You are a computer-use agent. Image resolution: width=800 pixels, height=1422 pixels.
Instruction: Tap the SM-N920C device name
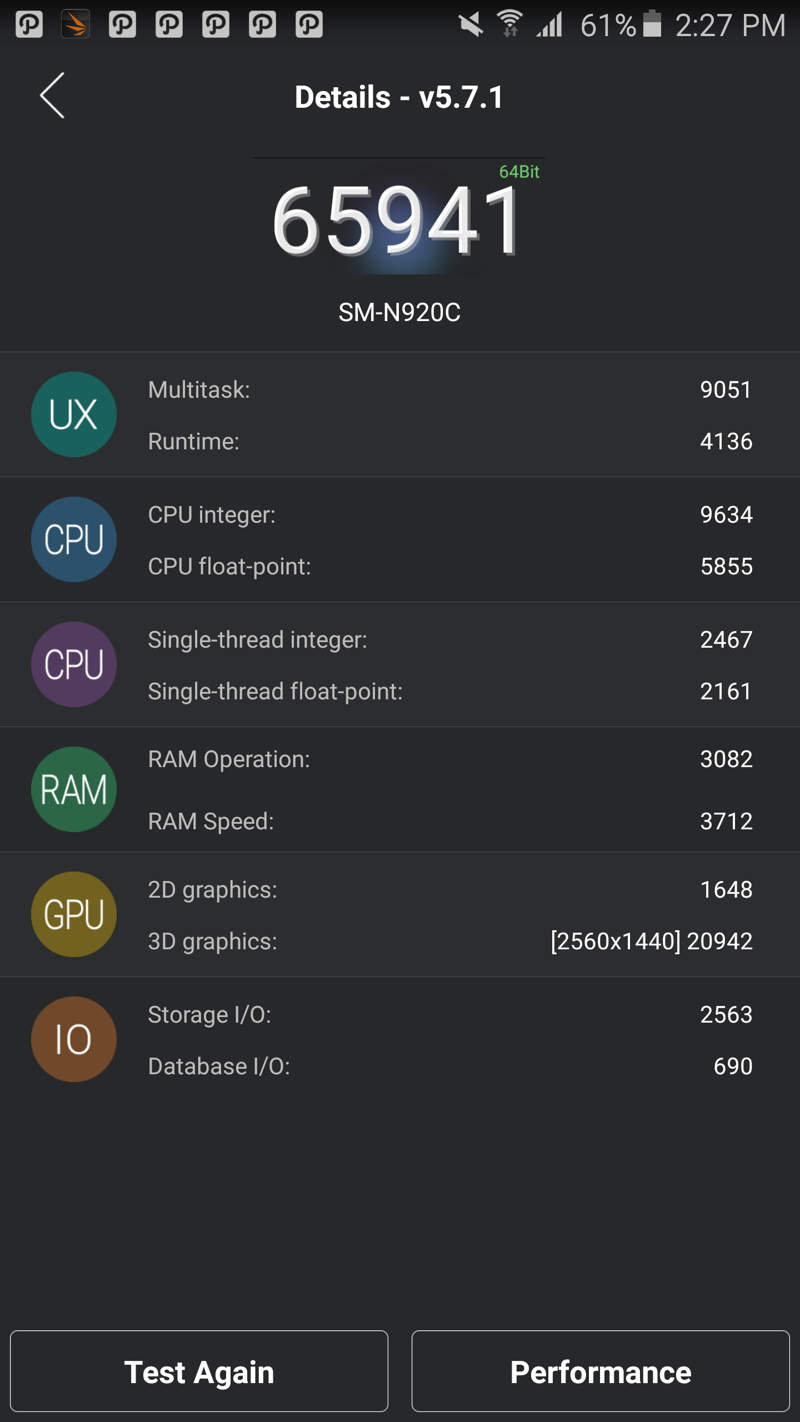[x=399, y=312]
